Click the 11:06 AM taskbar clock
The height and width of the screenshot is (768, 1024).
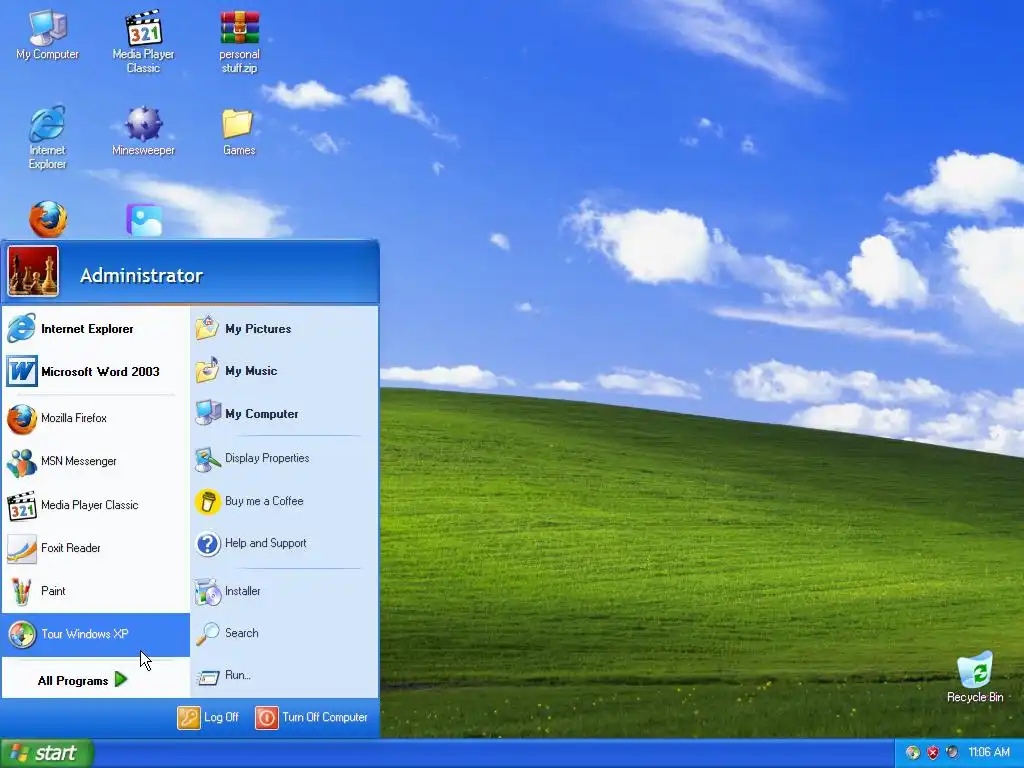(x=989, y=752)
